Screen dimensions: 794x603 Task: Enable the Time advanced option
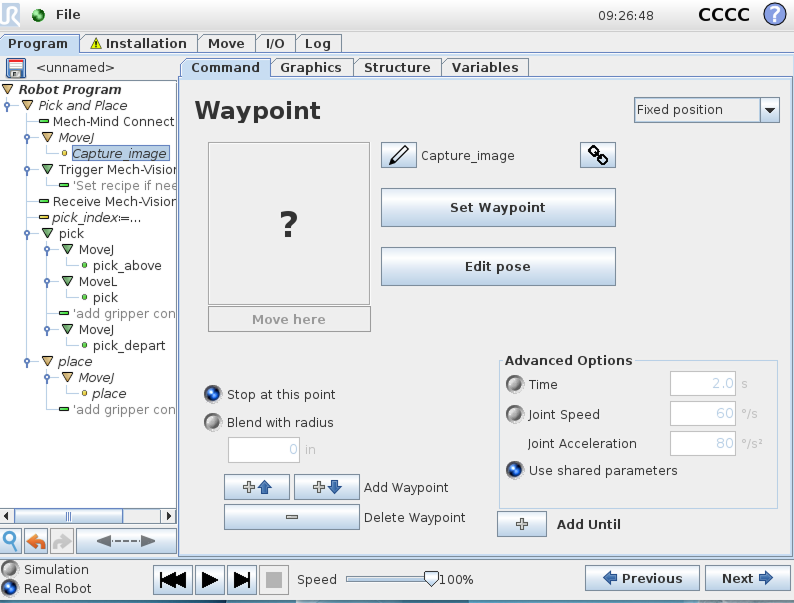click(x=514, y=384)
